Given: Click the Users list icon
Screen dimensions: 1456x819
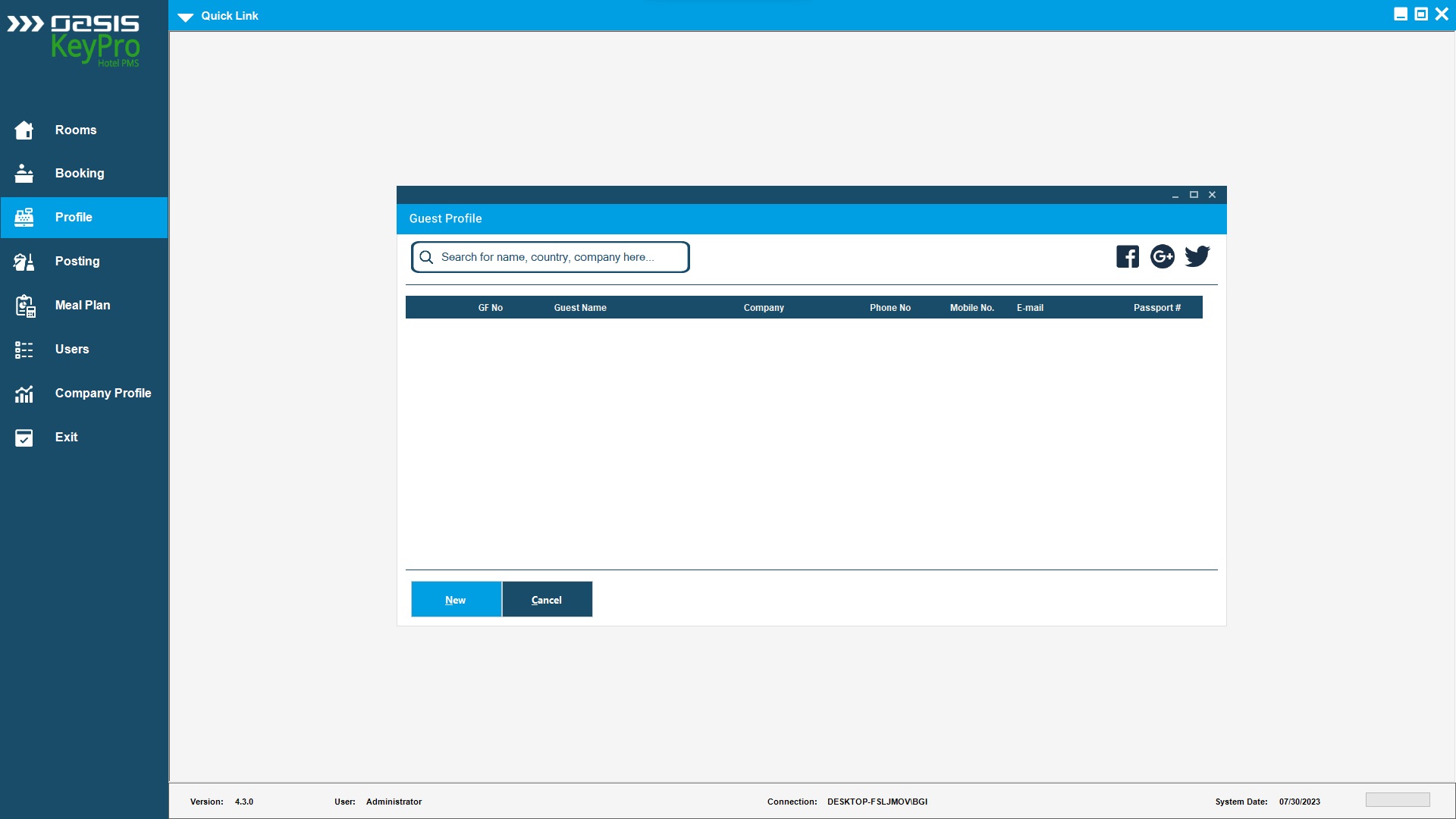Looking at the screenshot, I should pyautogui.click(x=24, y=350).
